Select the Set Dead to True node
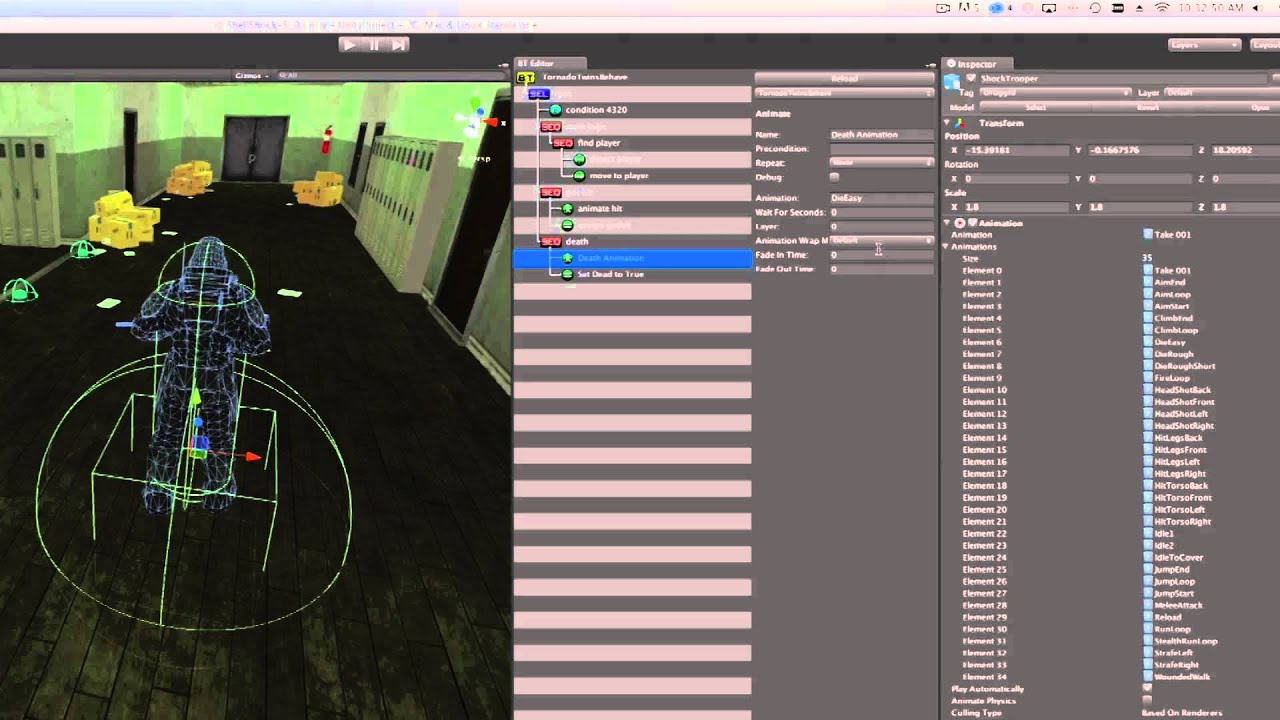 pyautogui.click(x=610, y=274)
